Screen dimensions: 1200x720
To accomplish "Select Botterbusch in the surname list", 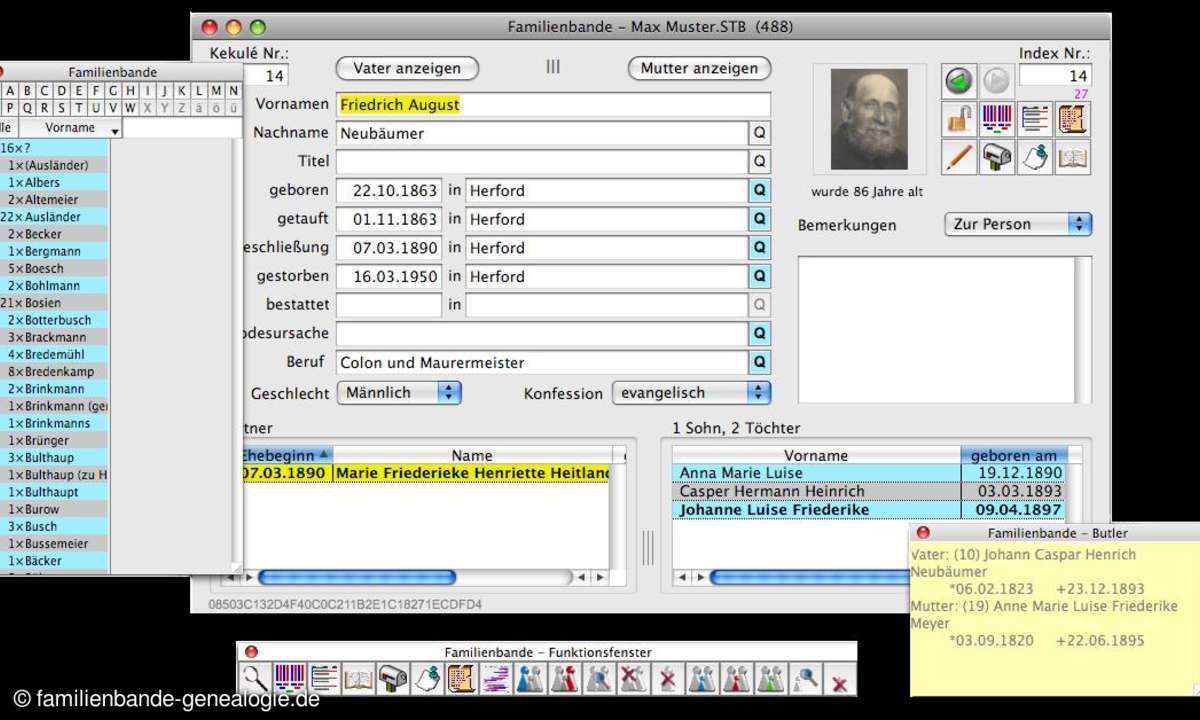I will click(54, 320).
